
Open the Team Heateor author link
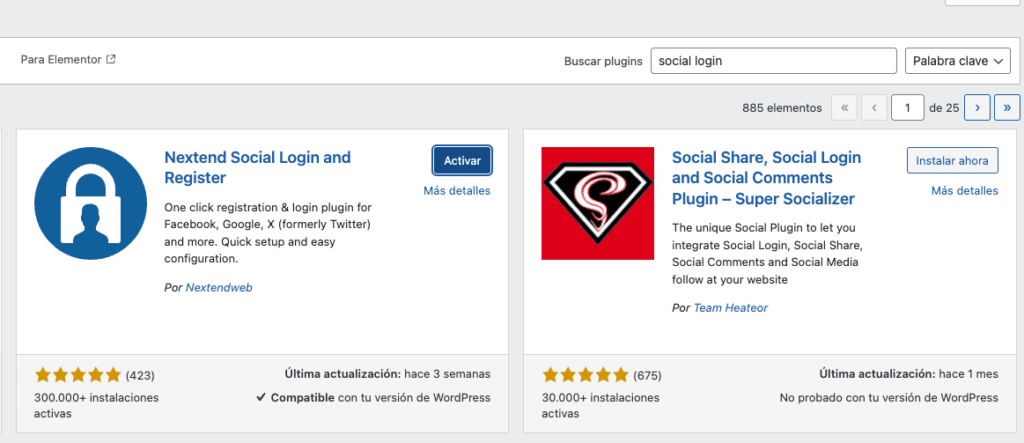point(731,308)
